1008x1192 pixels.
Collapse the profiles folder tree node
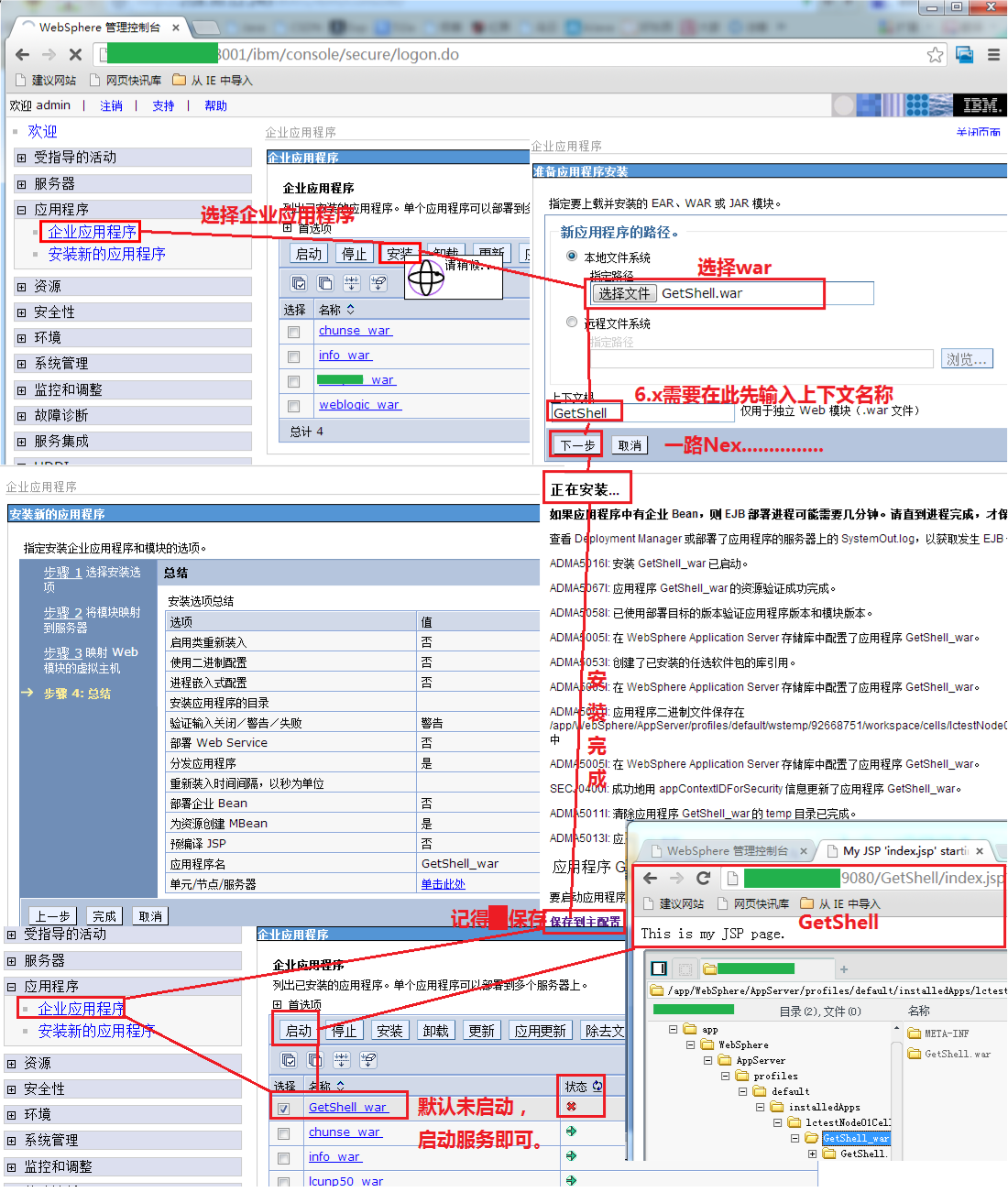(x=726, y=1076)
